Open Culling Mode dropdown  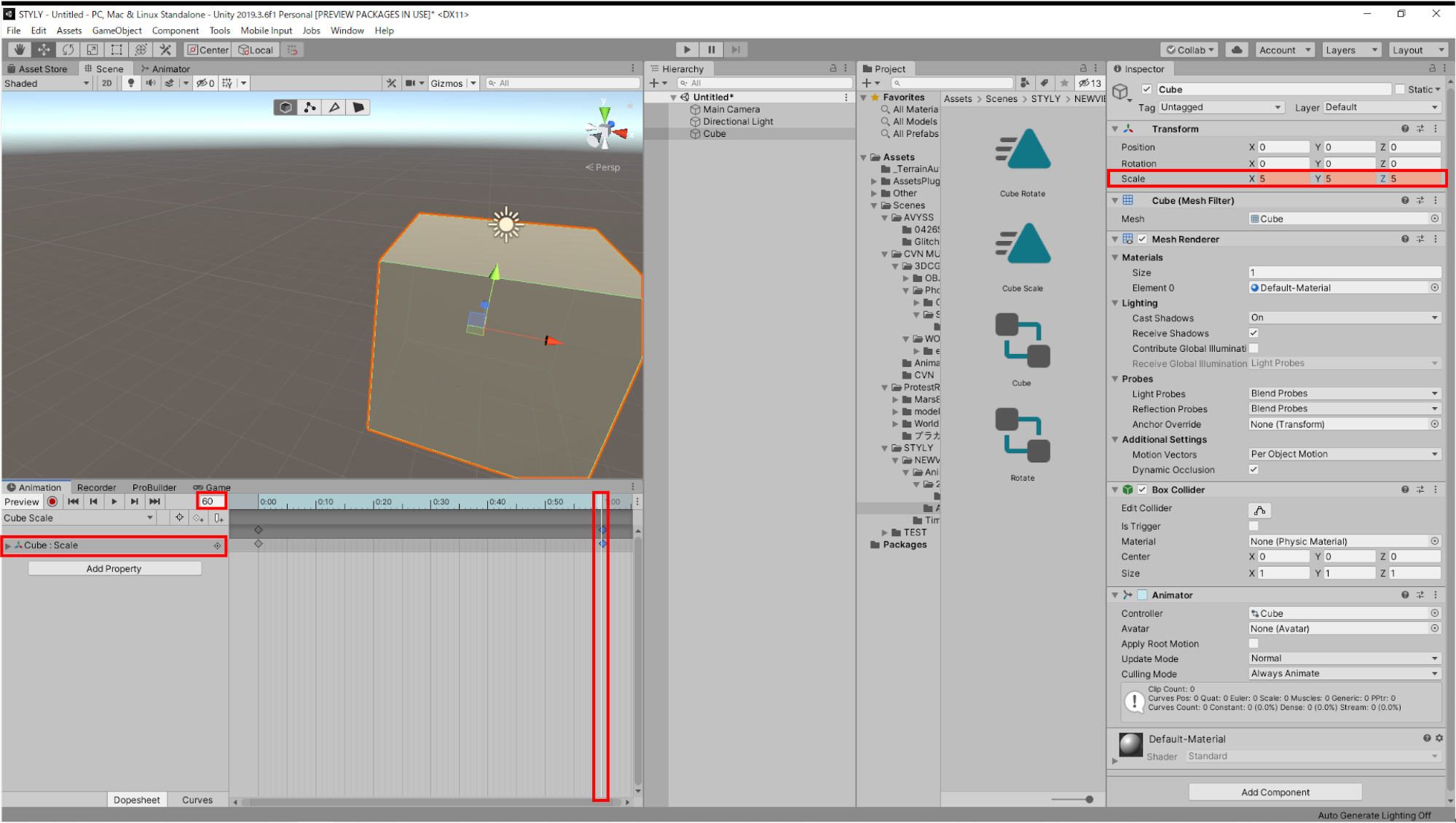pos(1345,674)
